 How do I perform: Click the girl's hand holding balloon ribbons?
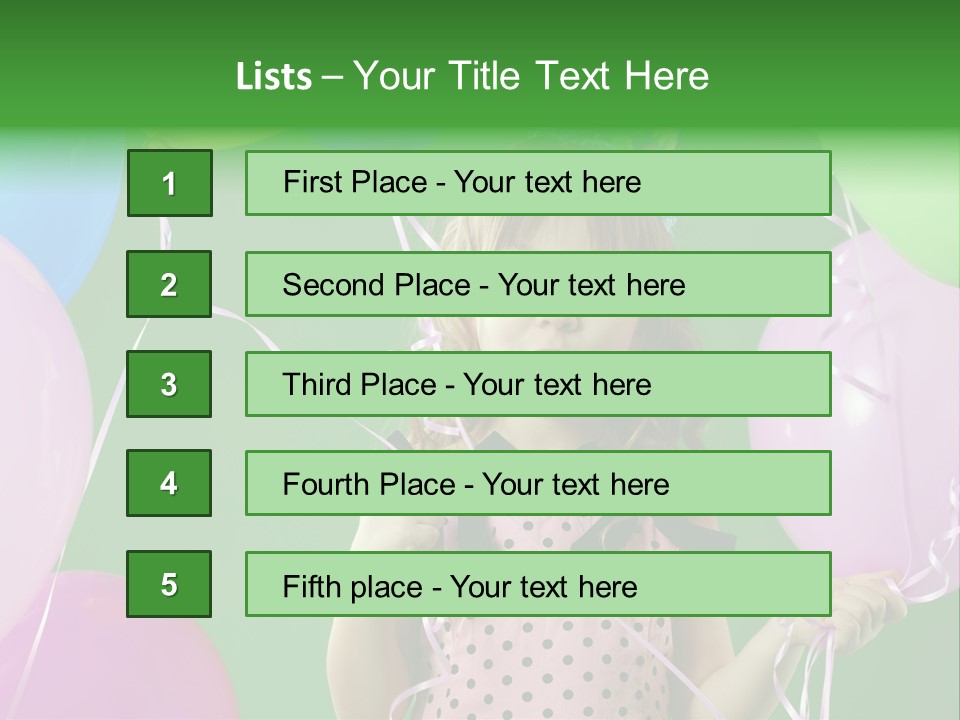click(862, 600)
